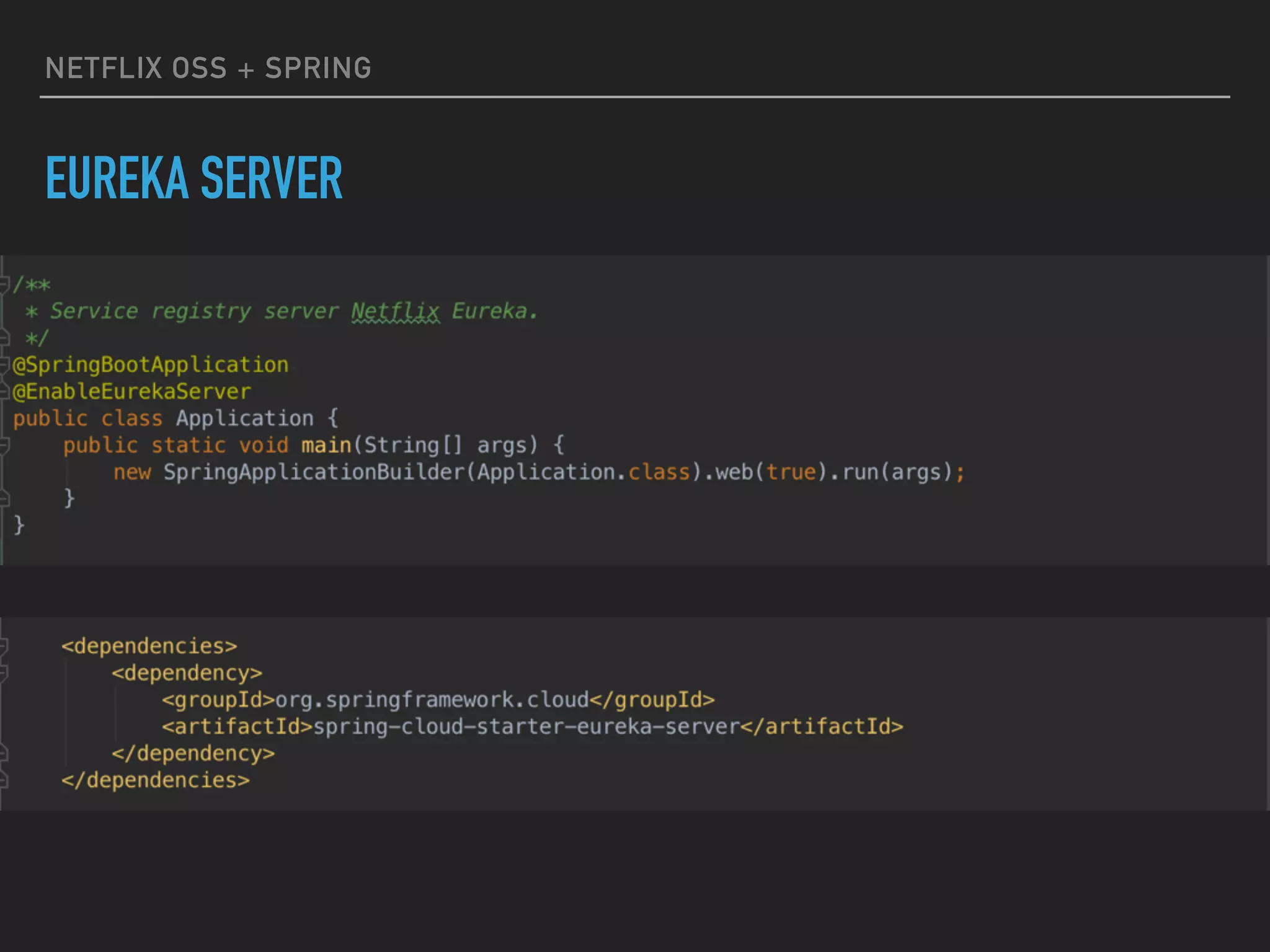Image resolution: width=1270 pixels, height=952 pixels.
Task: Click the org.springframework.cloud group ID value
Action: (x=432, y=700)
